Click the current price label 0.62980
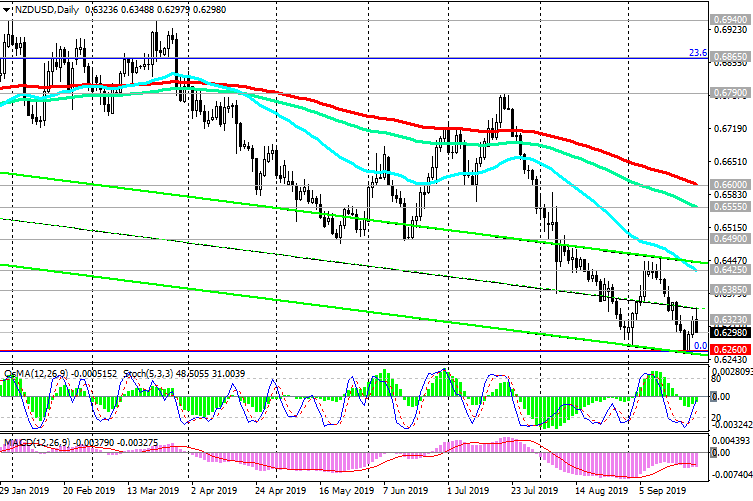This screenshot has width=753, height=501. (729, 332)
